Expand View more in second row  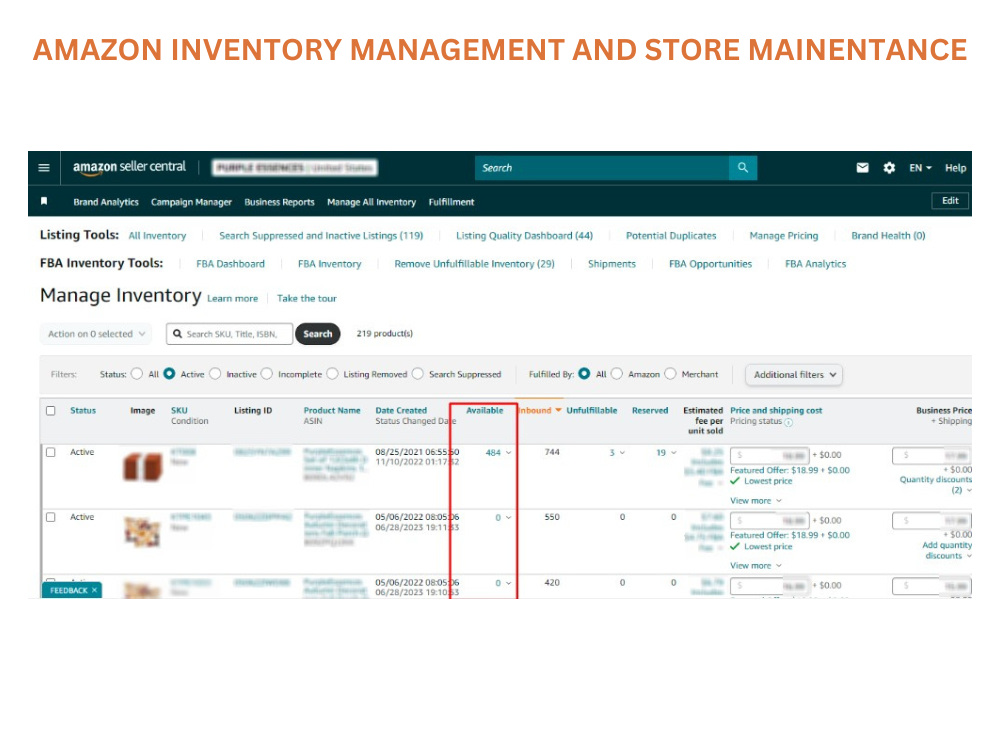(x=756, y=566)
